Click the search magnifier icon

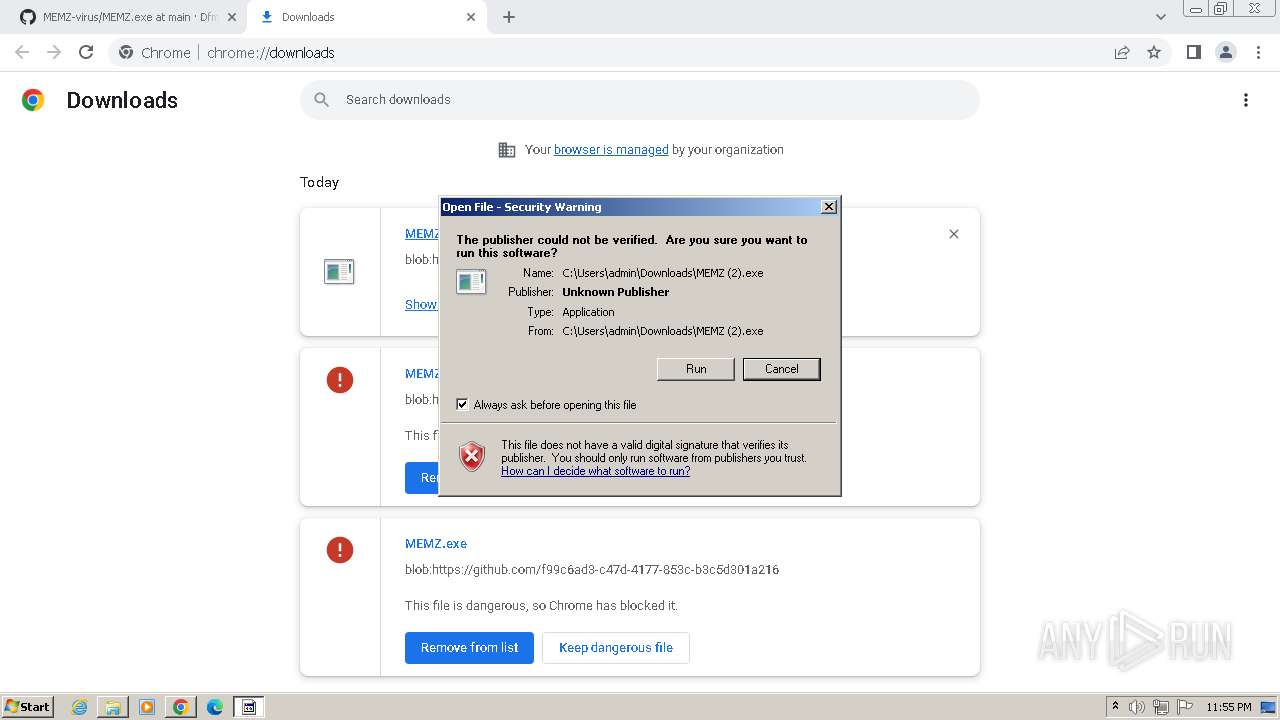[321, 100]
